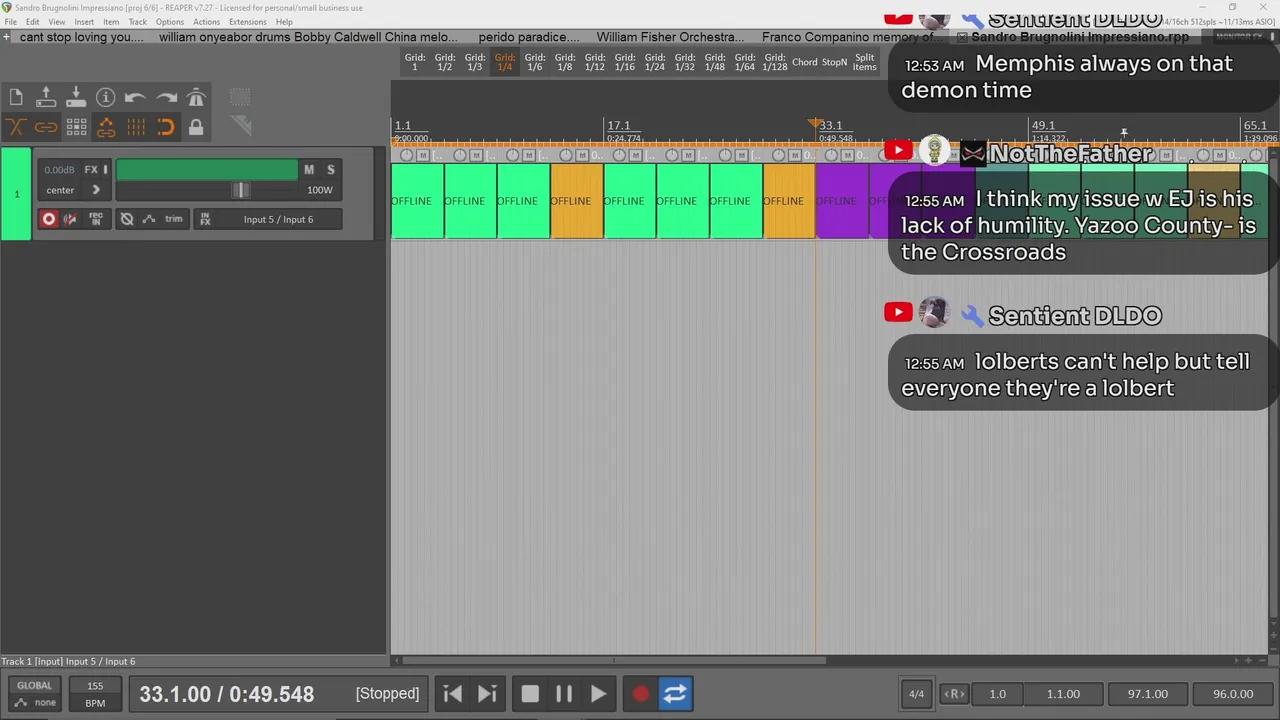Switch to William Fisher Orchestra project tab
1280x720 pixels.
pos(670,37)
